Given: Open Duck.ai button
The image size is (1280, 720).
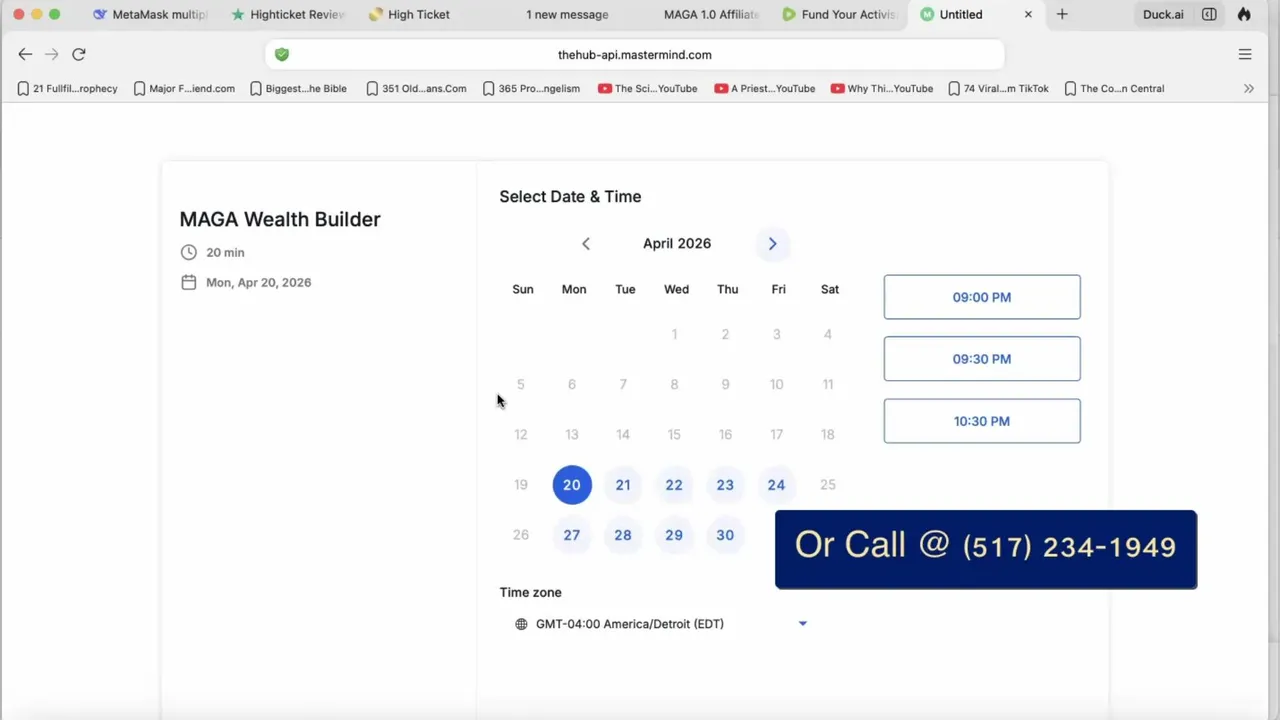Looking at the screenshot, I should [1163, 14].
